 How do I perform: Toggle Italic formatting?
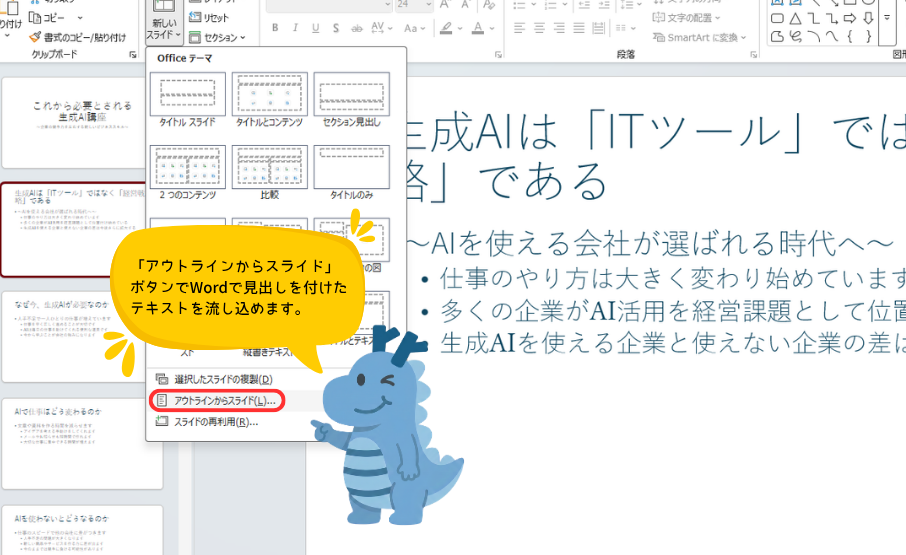(295, 28)
